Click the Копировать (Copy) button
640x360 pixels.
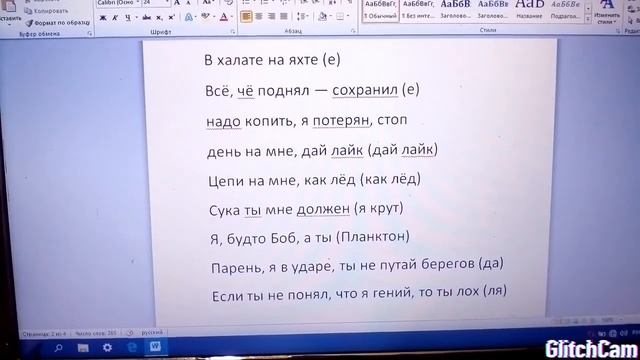[x=47, y=11]
